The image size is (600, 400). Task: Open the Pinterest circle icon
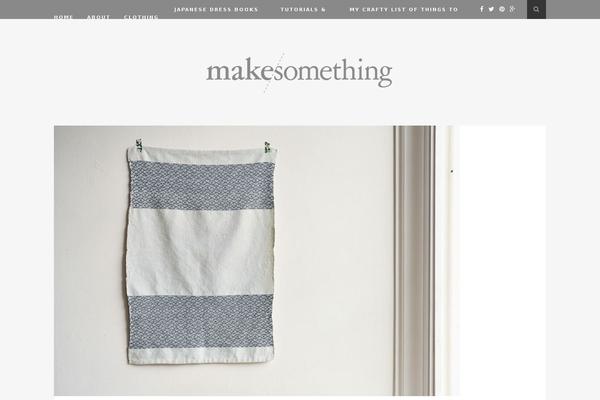coord(502,9)
